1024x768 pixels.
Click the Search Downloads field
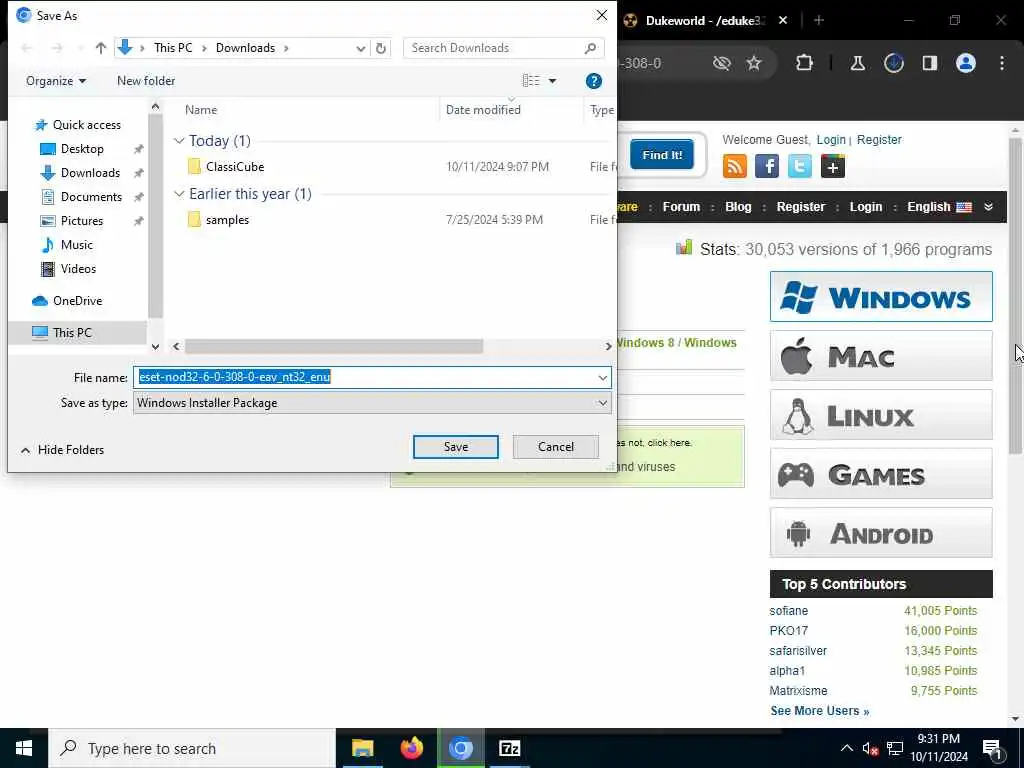504,48
